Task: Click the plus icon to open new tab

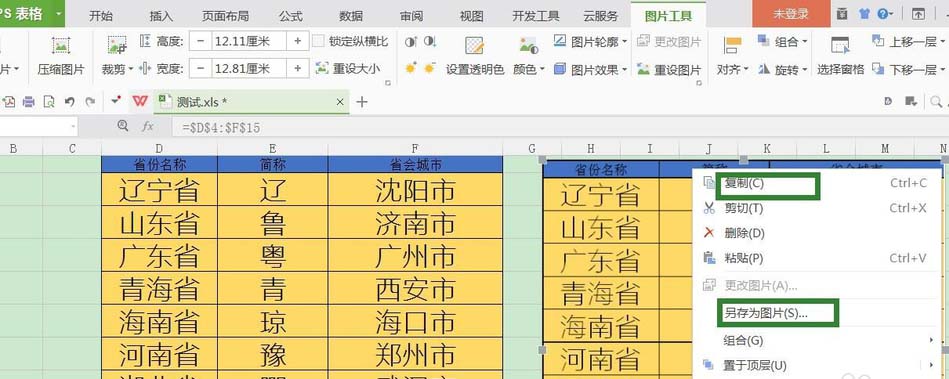Action: point(362,102)
